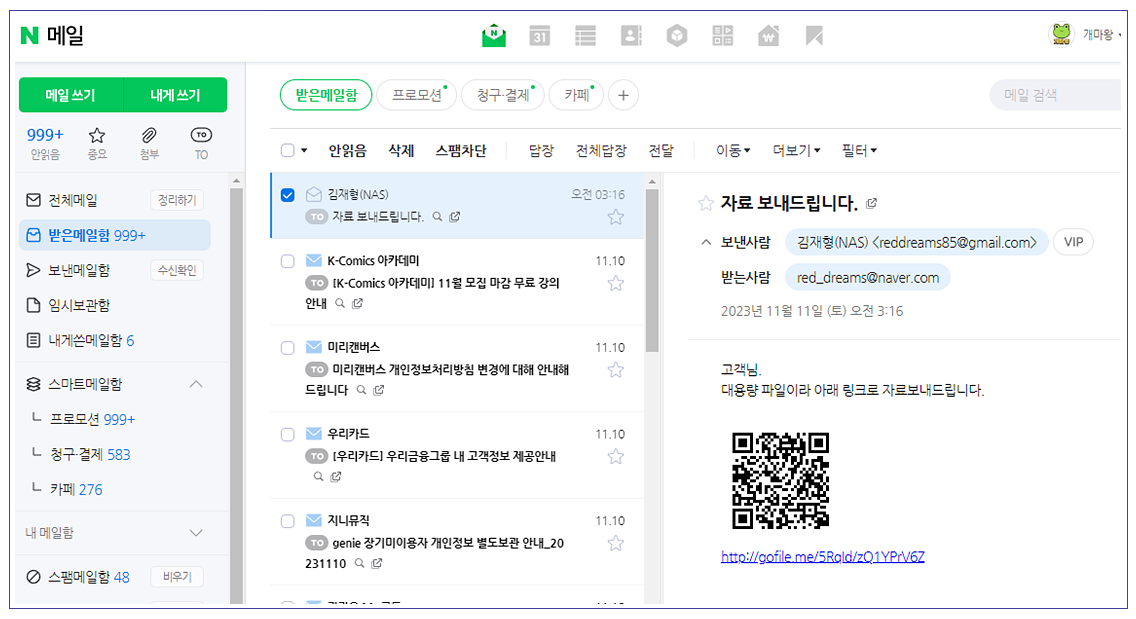
Task: Open the select-all checkbox dropdown arrow
Action: tap(304, 151)
